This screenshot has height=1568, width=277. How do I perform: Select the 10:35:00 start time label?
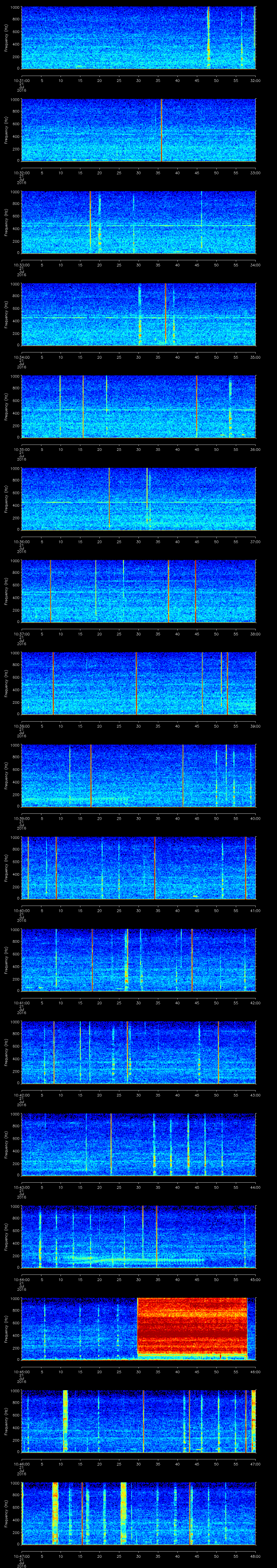(x=21, y=449)
